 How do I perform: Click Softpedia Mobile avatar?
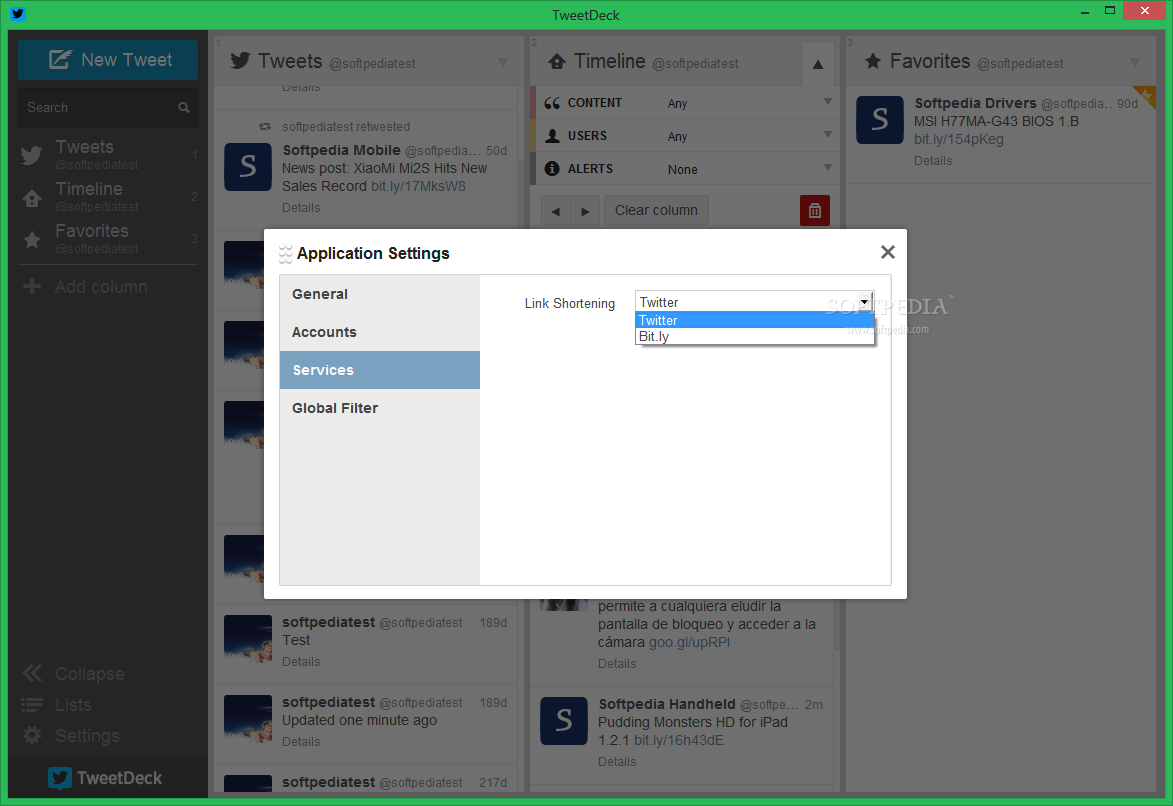248,167
